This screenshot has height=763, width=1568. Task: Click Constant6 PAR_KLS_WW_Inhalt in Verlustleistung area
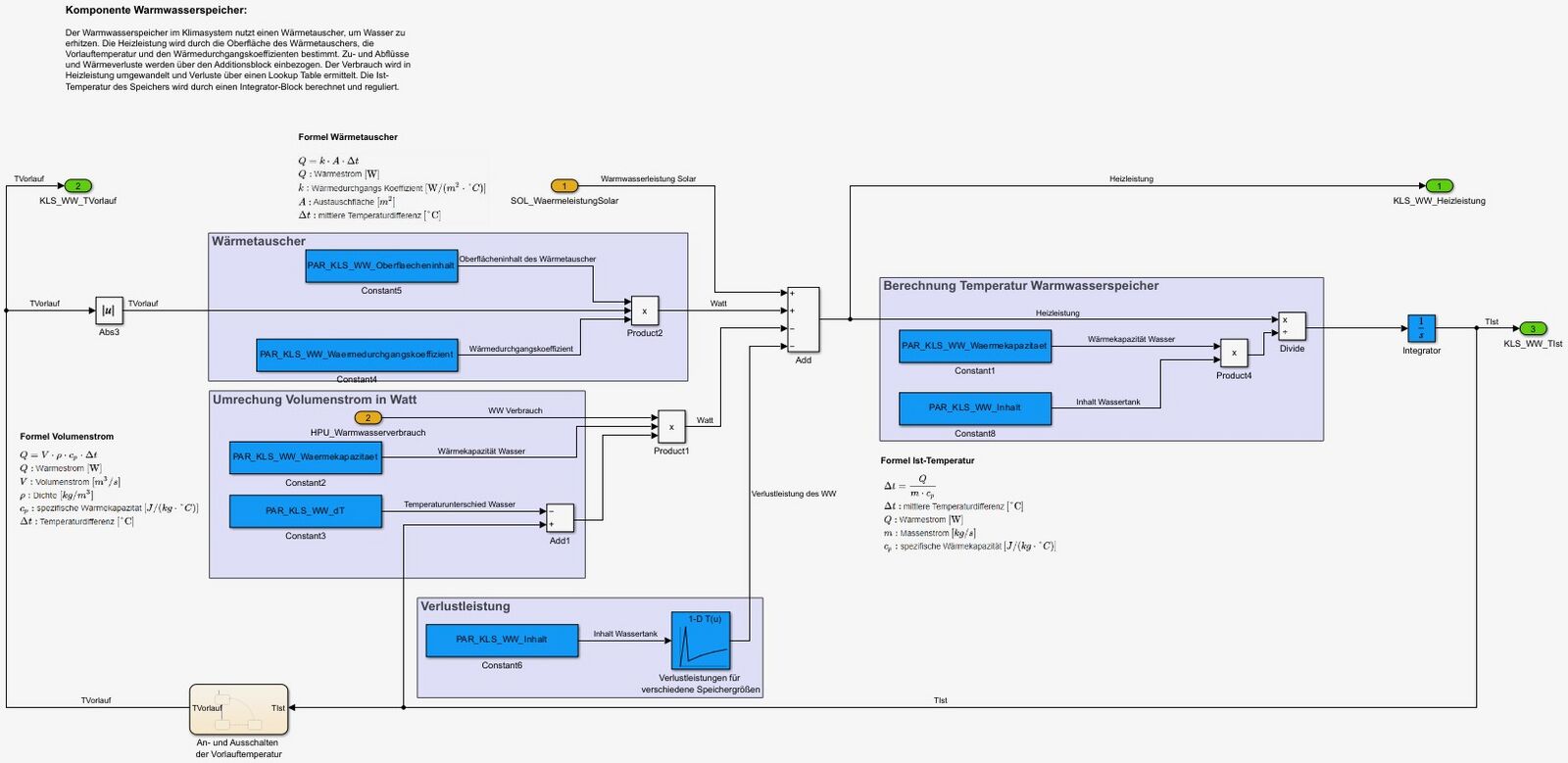pos(502,641)
